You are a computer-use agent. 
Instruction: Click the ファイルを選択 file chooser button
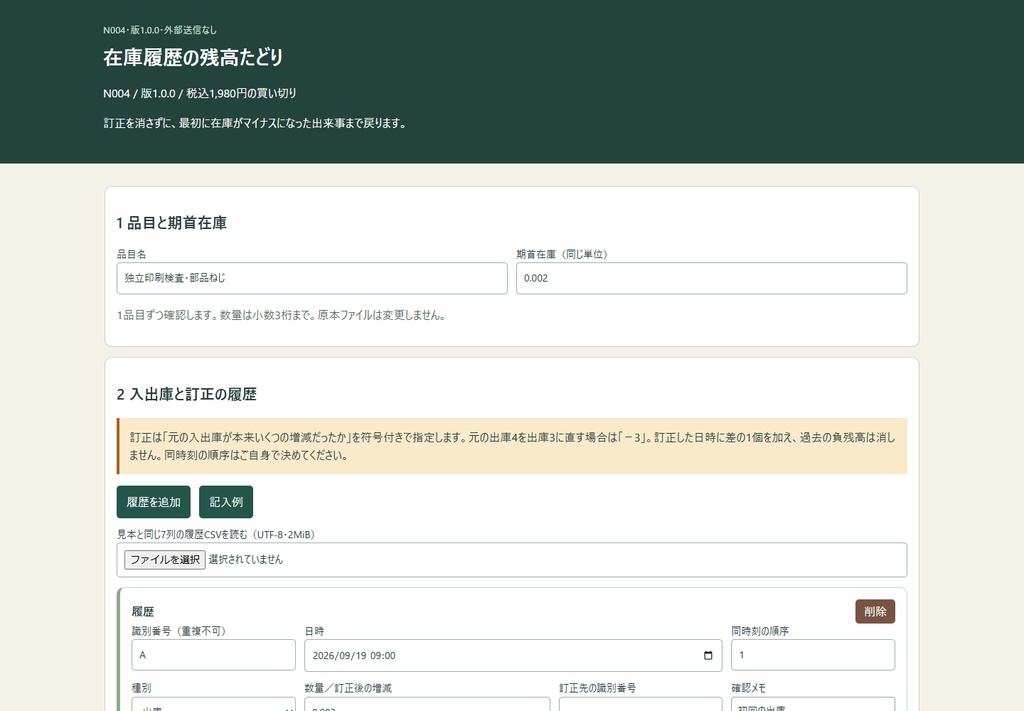(165, 560)
